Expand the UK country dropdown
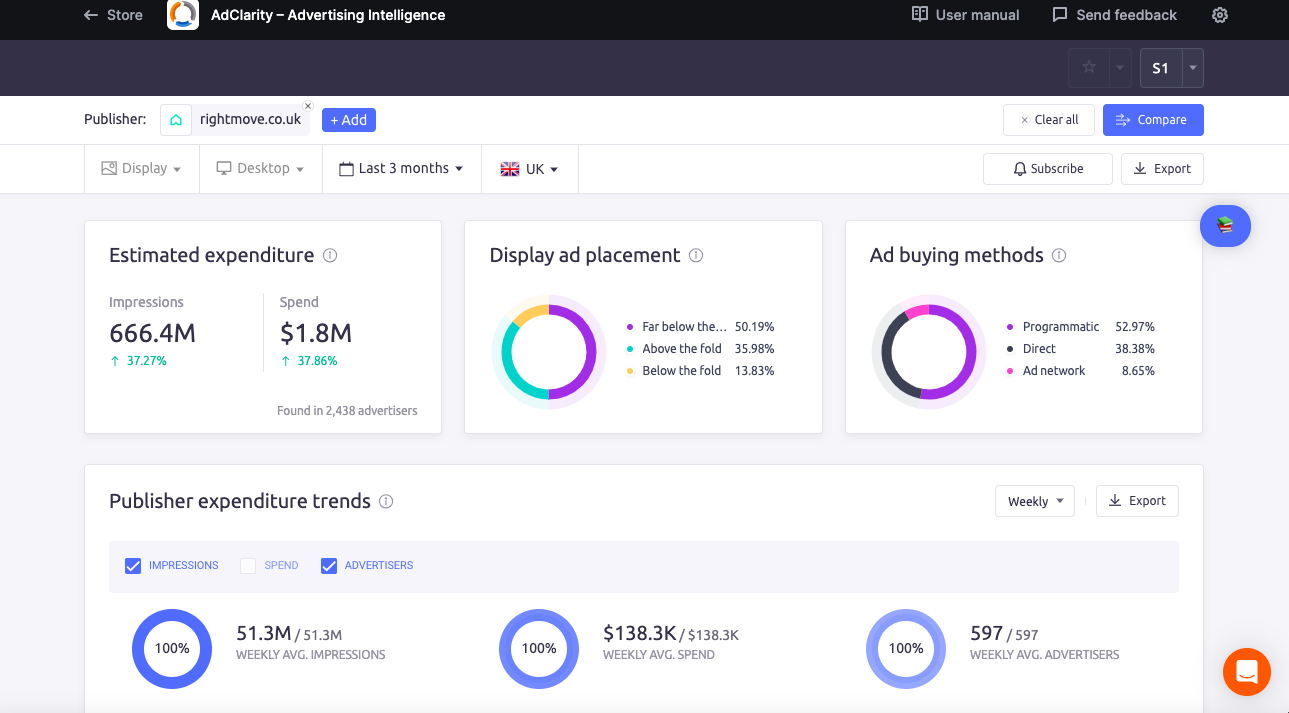The width and height of the screenshot is (1289, 713). (529, 169)
